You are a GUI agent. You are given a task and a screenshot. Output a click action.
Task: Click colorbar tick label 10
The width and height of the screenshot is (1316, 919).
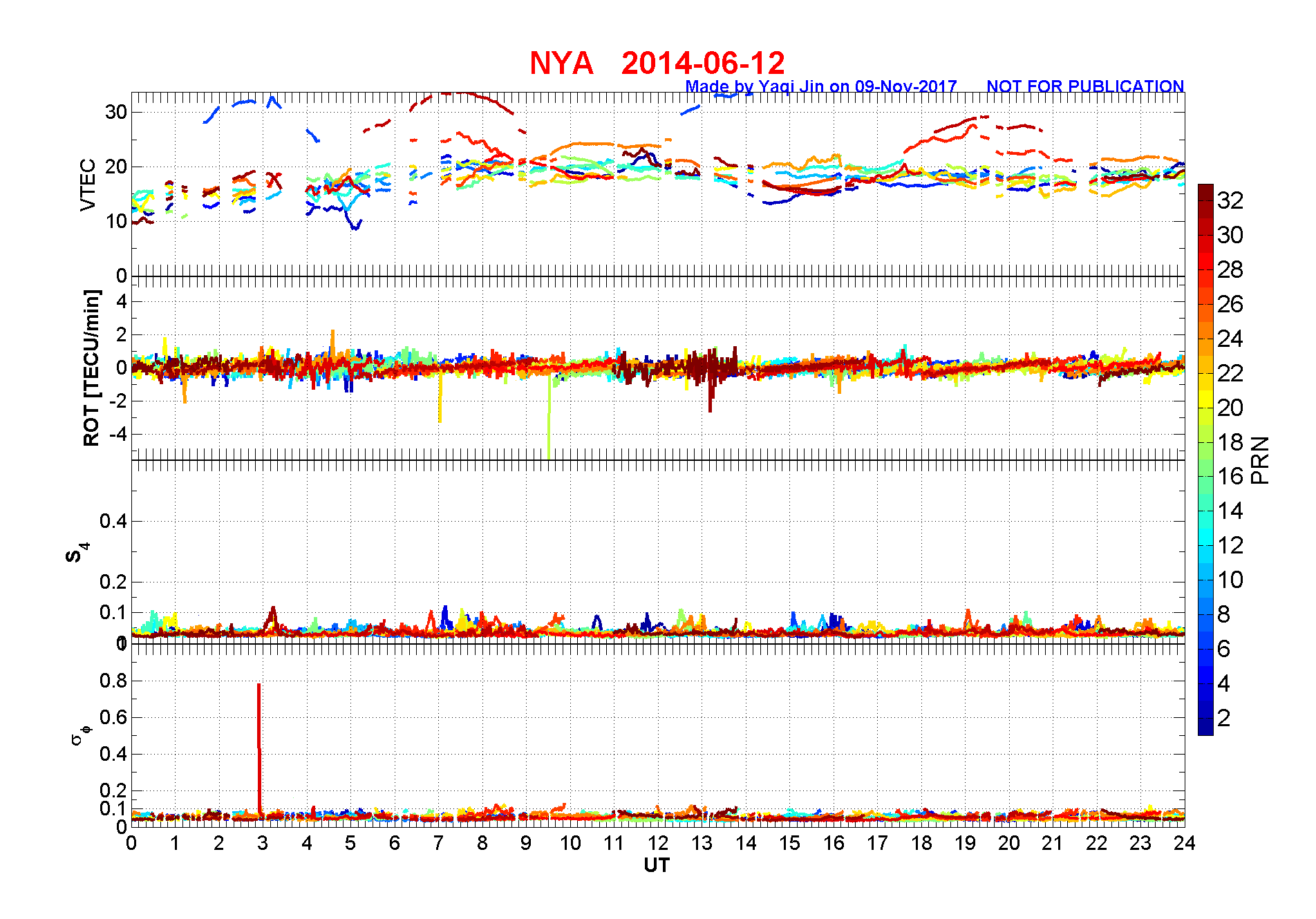[1230, 580]
